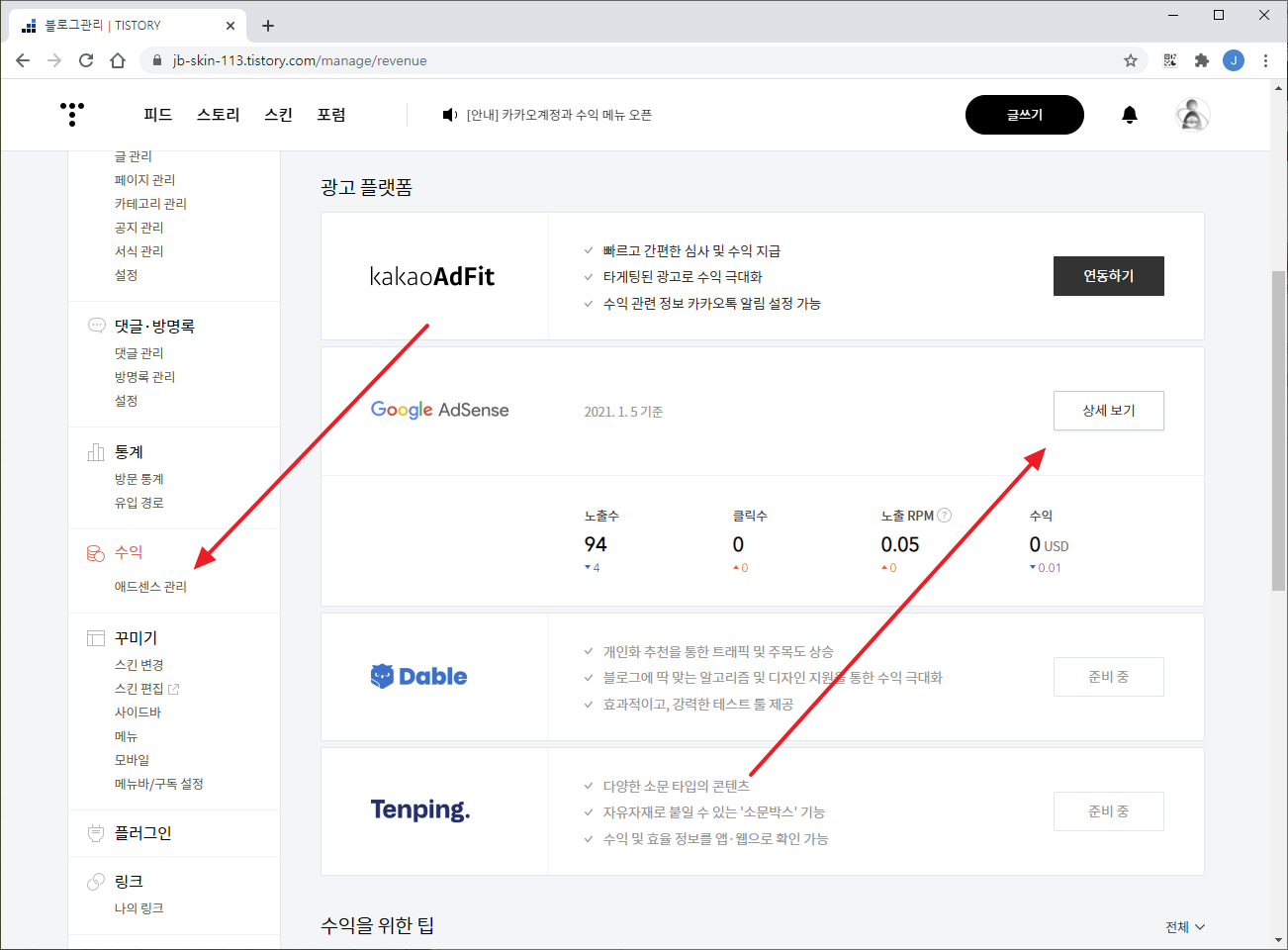The height and width of the screenshot is (950, 1288).
Task: Click the kakaoAdFit logo
Action: coord(432,276)
